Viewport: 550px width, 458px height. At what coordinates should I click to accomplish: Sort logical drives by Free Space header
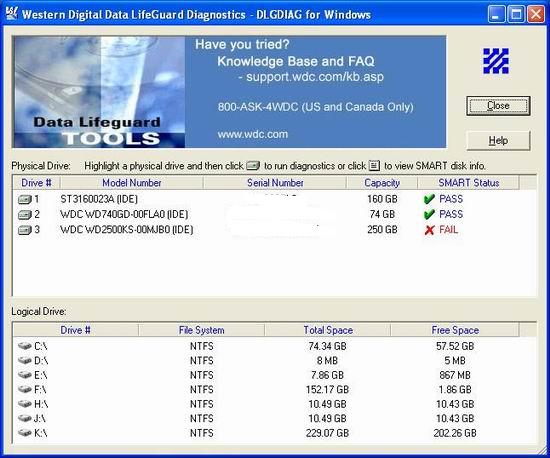[x=455, y=330]
